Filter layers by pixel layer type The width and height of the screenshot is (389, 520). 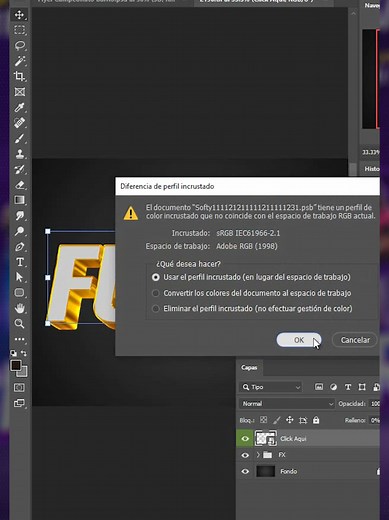(x=319, y=387)
